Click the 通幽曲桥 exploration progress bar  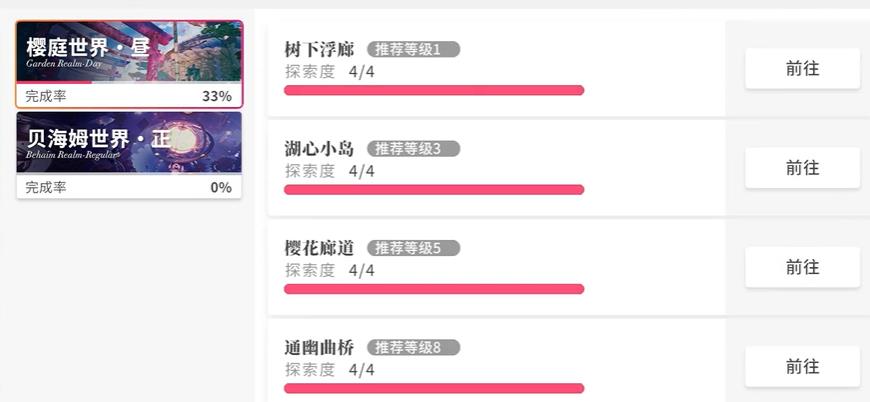click(434, 388)
